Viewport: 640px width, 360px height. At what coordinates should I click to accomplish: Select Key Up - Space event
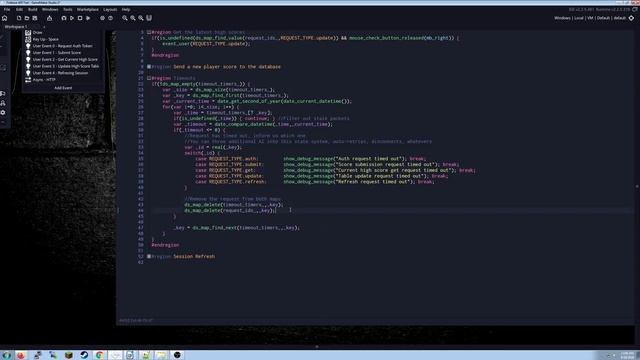[46, 39]
